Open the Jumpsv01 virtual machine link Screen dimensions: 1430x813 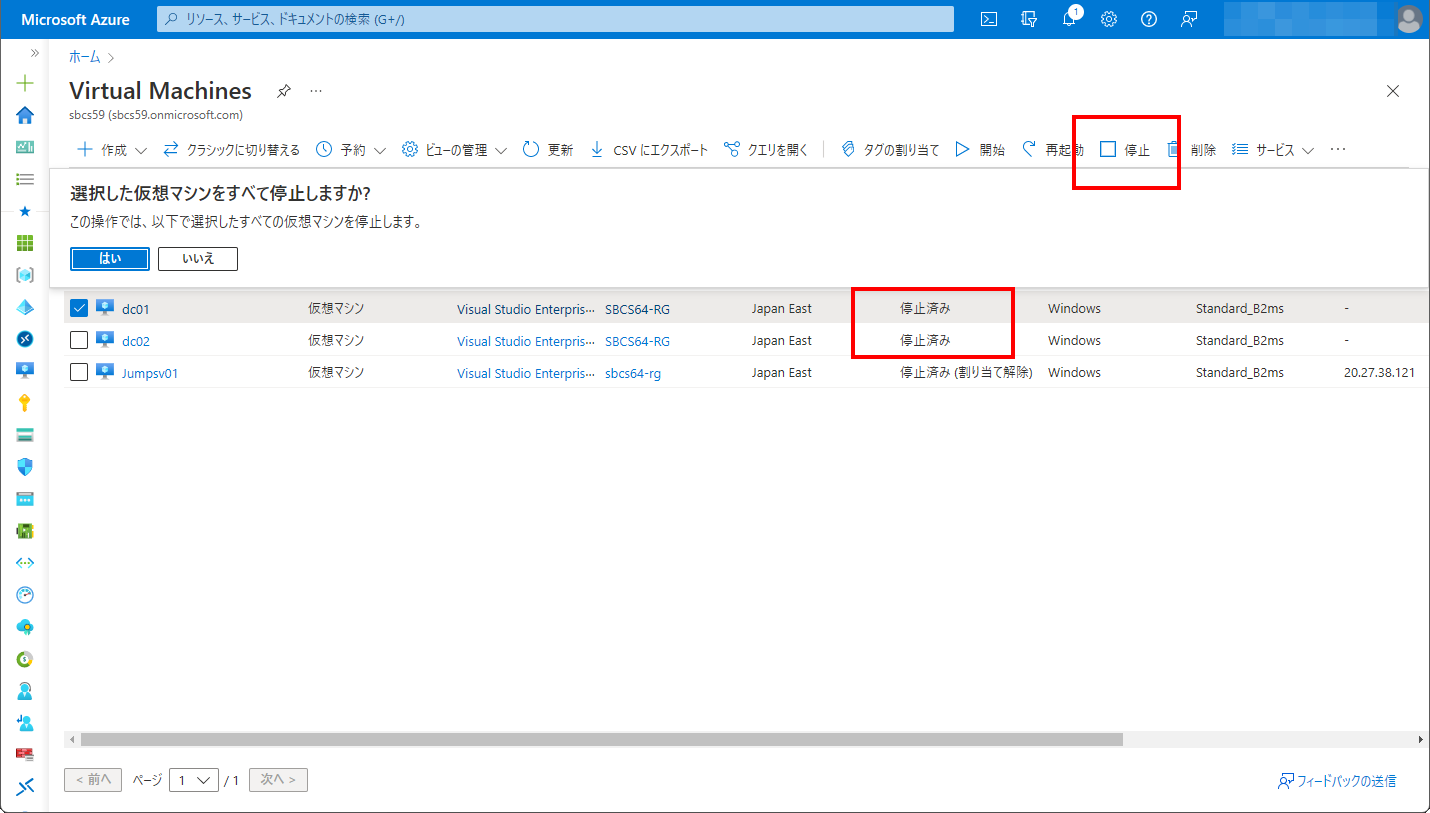pos(150,373)
